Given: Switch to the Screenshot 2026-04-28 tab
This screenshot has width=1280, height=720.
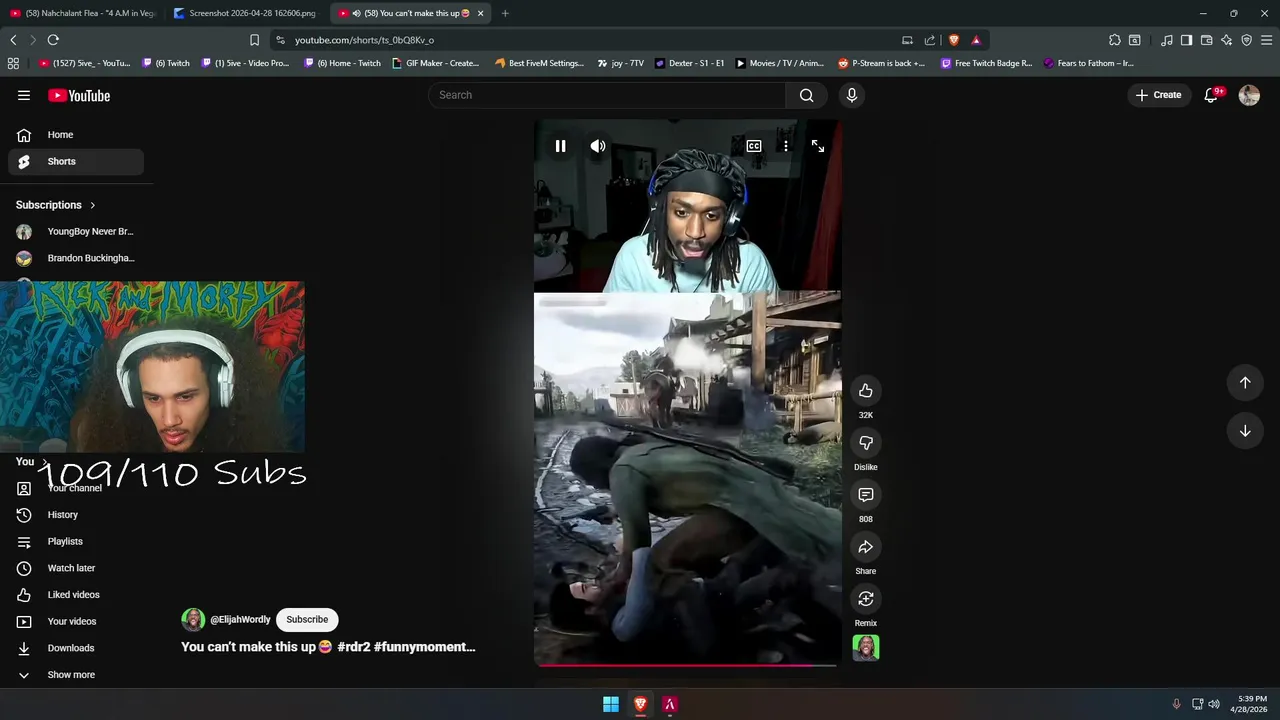Looking at the screenshot, I should 244,13.
